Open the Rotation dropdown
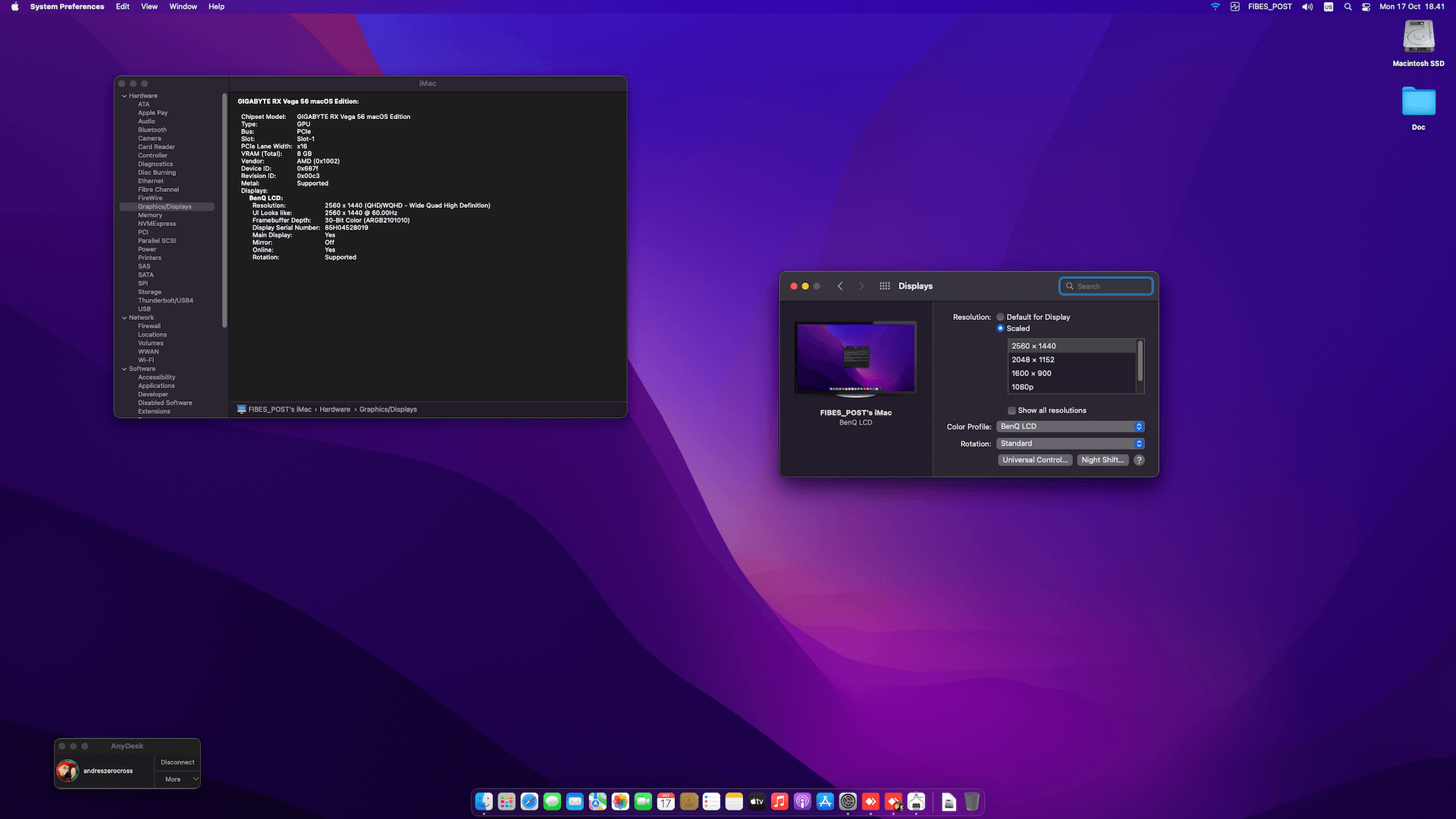This screenshot has height=819, width=1456. [x=1070, y=444]
